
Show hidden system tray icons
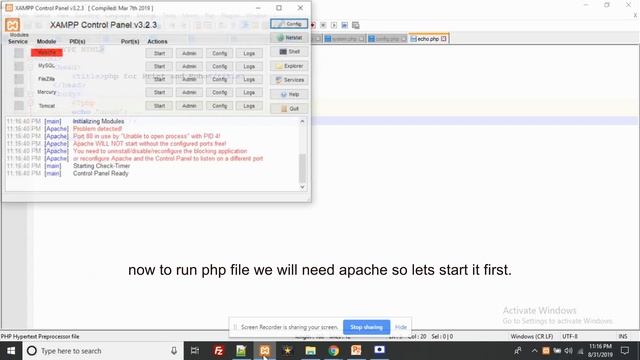(x=534, y=351)
